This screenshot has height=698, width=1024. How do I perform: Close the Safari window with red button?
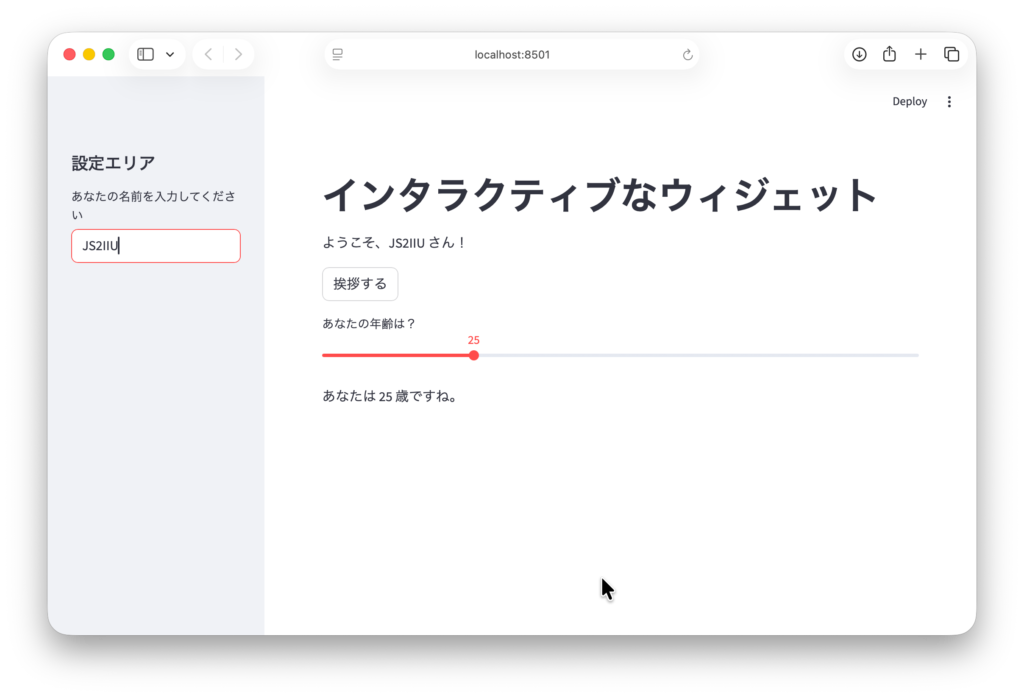pos(69,54)
